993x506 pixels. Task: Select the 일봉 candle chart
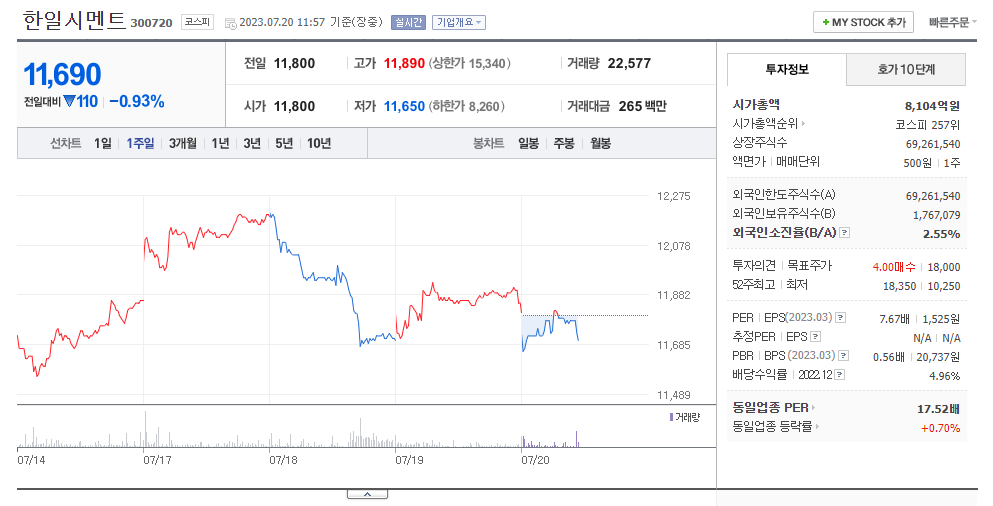coord(528,143)
